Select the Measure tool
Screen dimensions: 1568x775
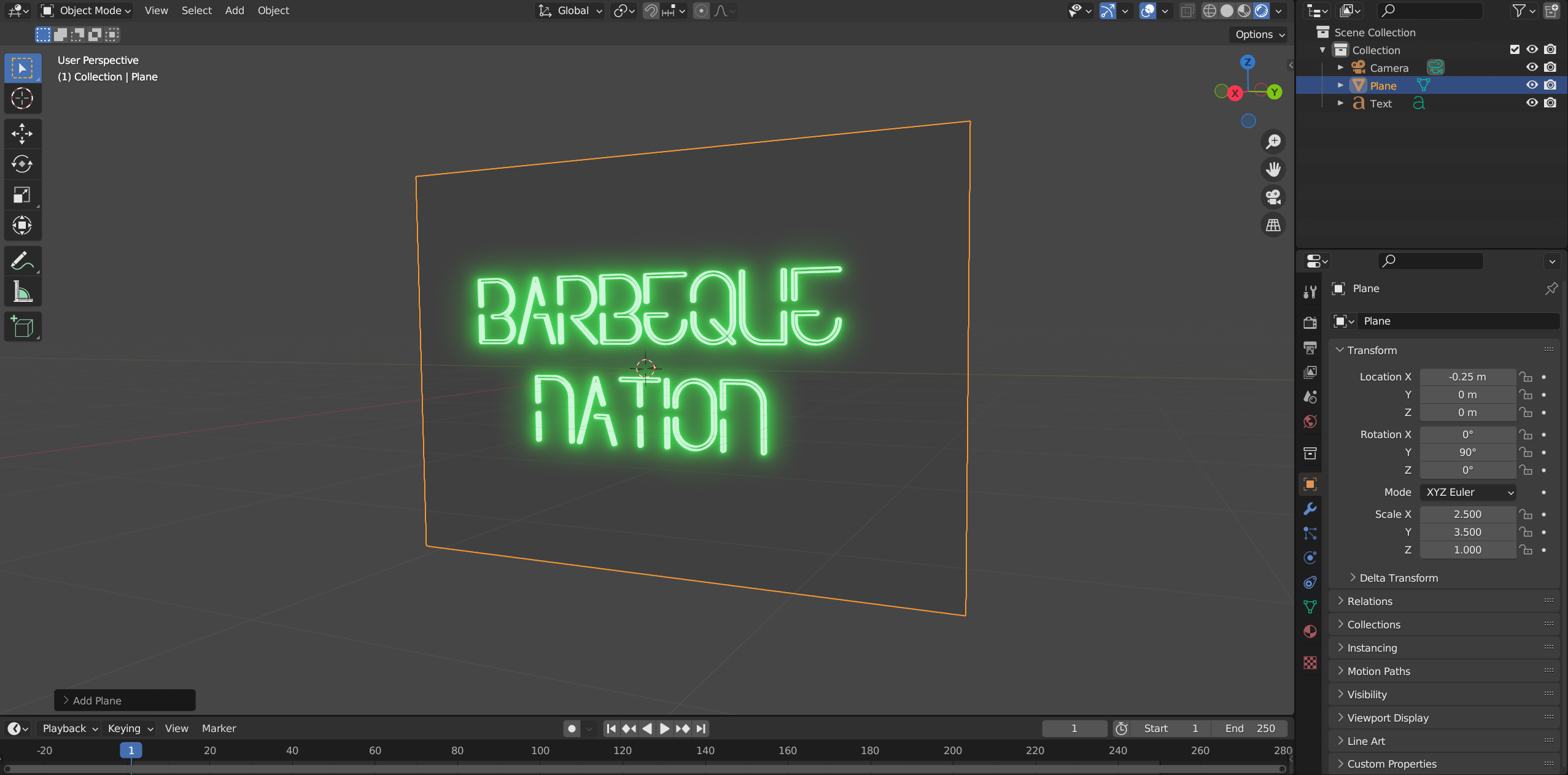pos(22,291)
